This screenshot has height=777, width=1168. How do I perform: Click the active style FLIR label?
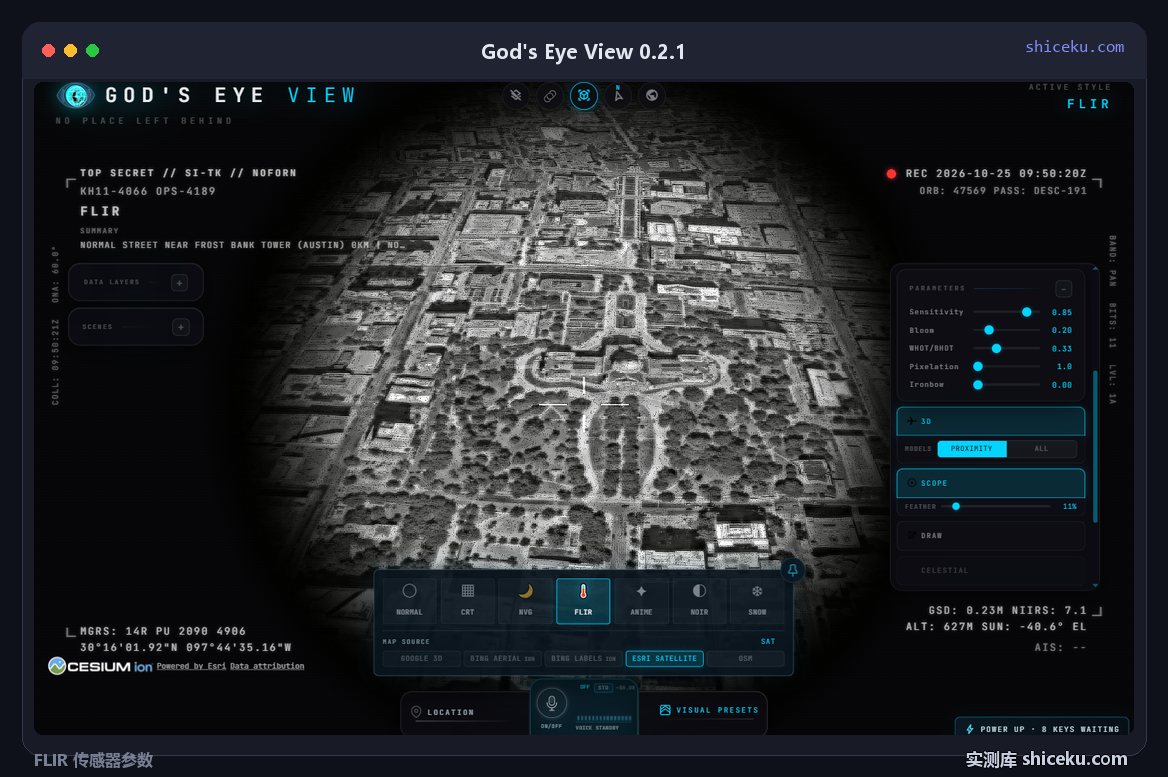[x=1088, y=104]
